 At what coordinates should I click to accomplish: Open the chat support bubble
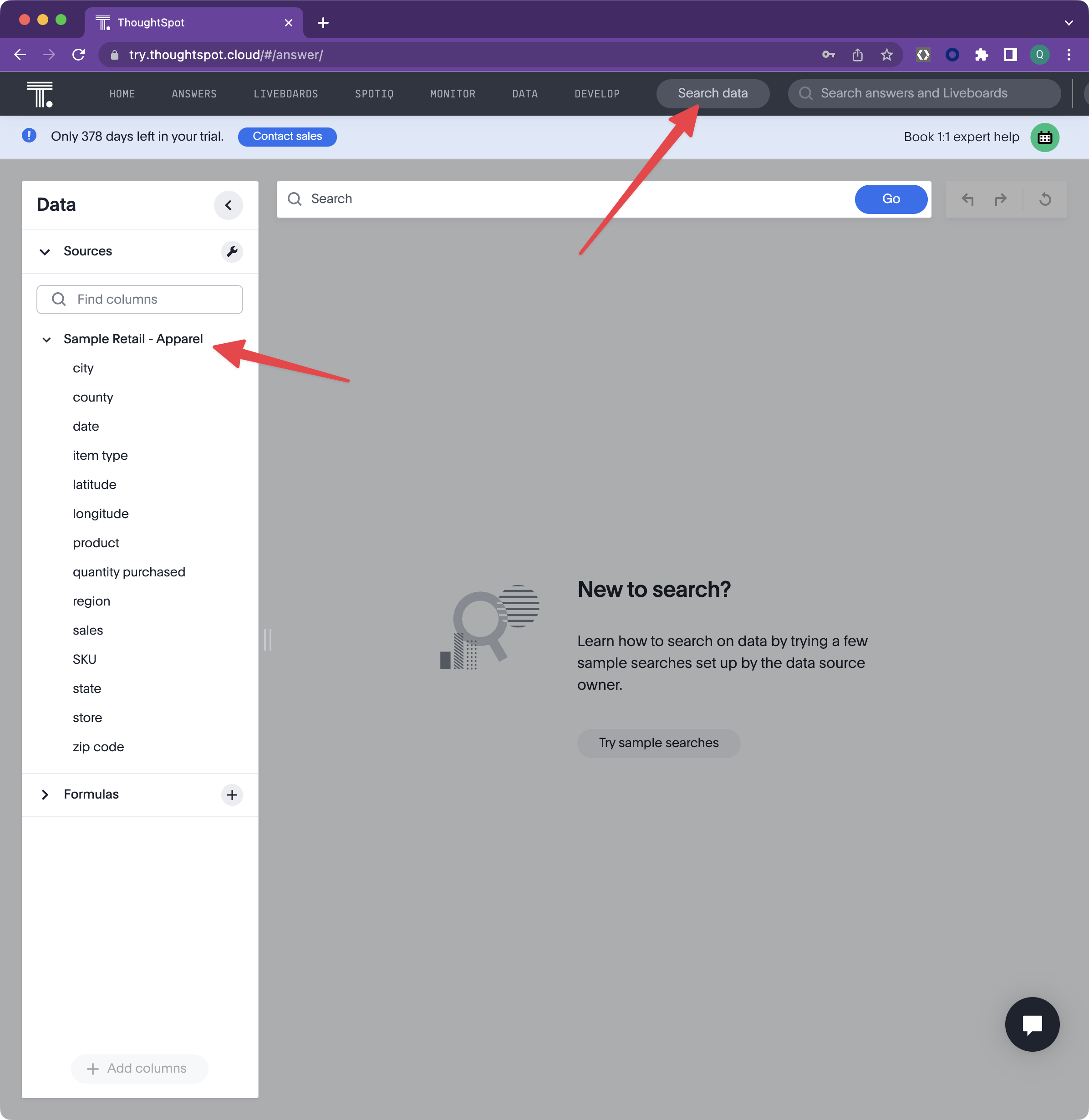[x=1032, y=1024]
